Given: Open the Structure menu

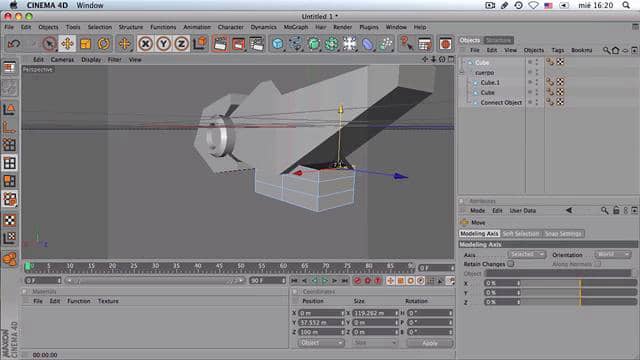Looking at the screenshot, I should coord(131,27).
